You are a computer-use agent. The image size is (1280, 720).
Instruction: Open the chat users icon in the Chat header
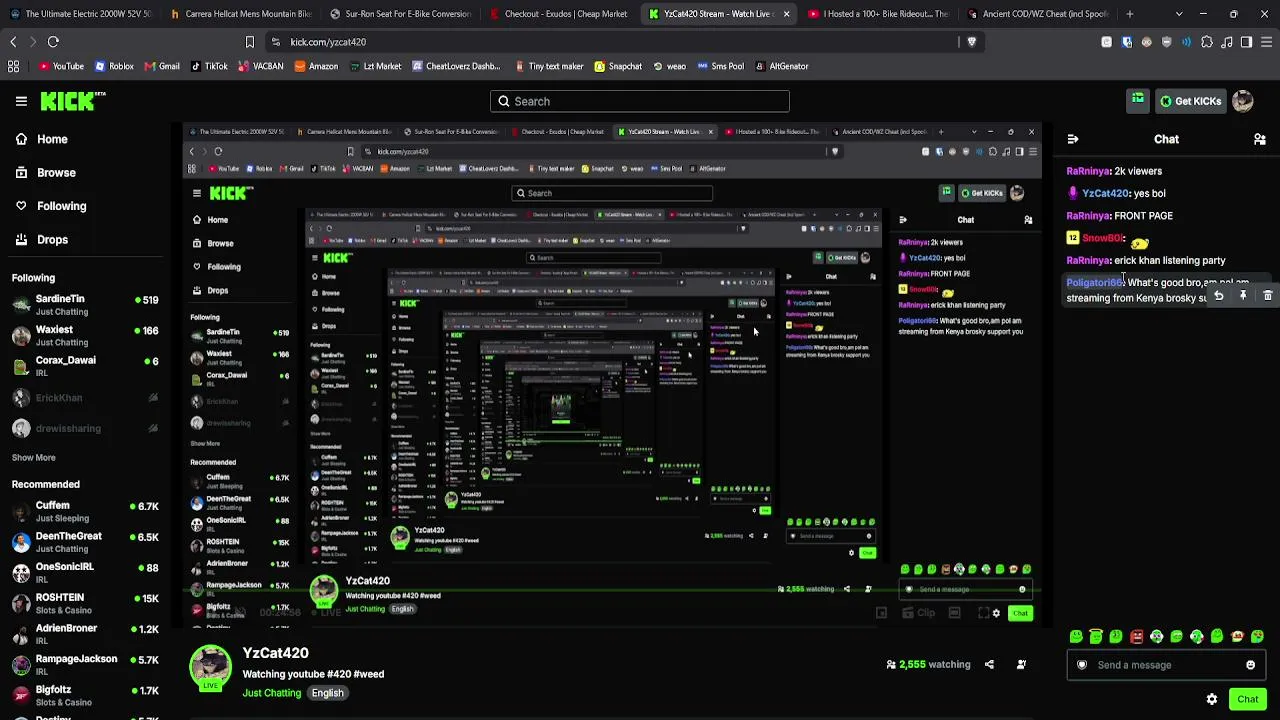click(1259, 139)
